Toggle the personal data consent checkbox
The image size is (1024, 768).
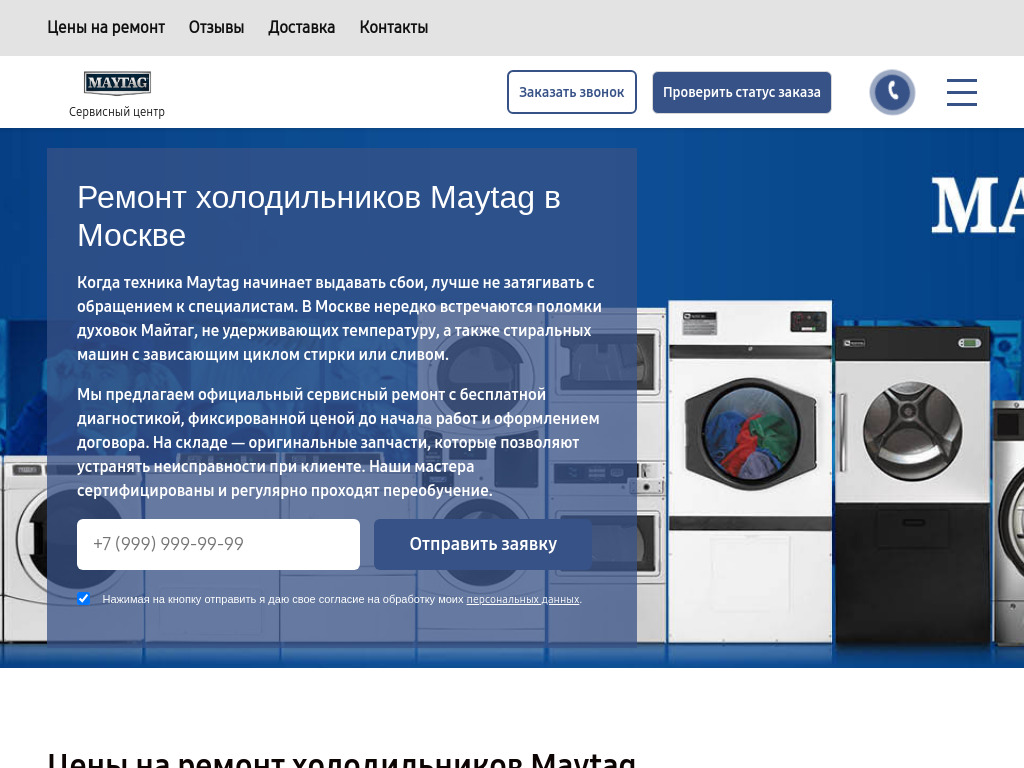coord(84,599)
